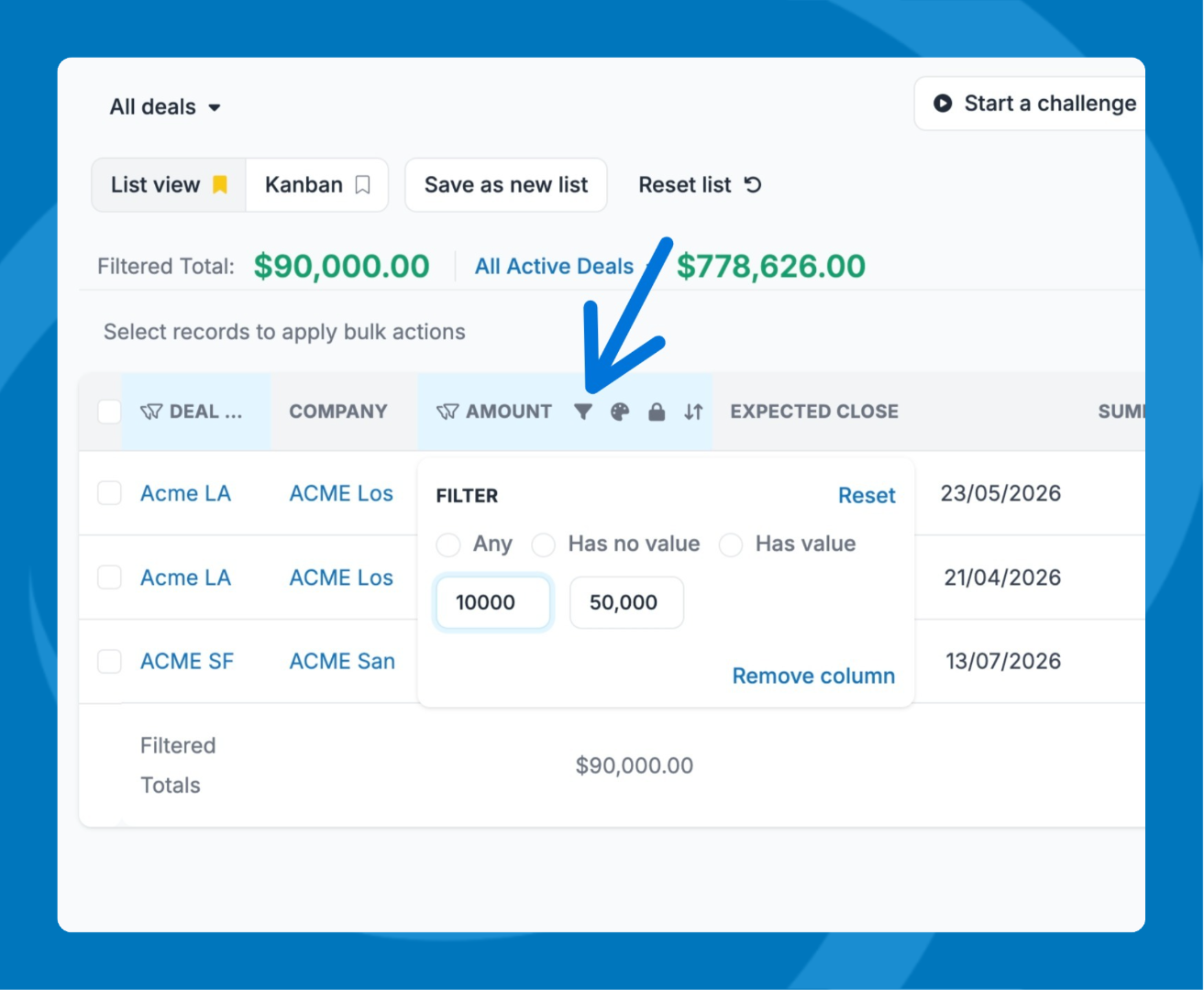Click the Remove column link
Viewport: 1204px width, 990px height.
tap(813, 676)
